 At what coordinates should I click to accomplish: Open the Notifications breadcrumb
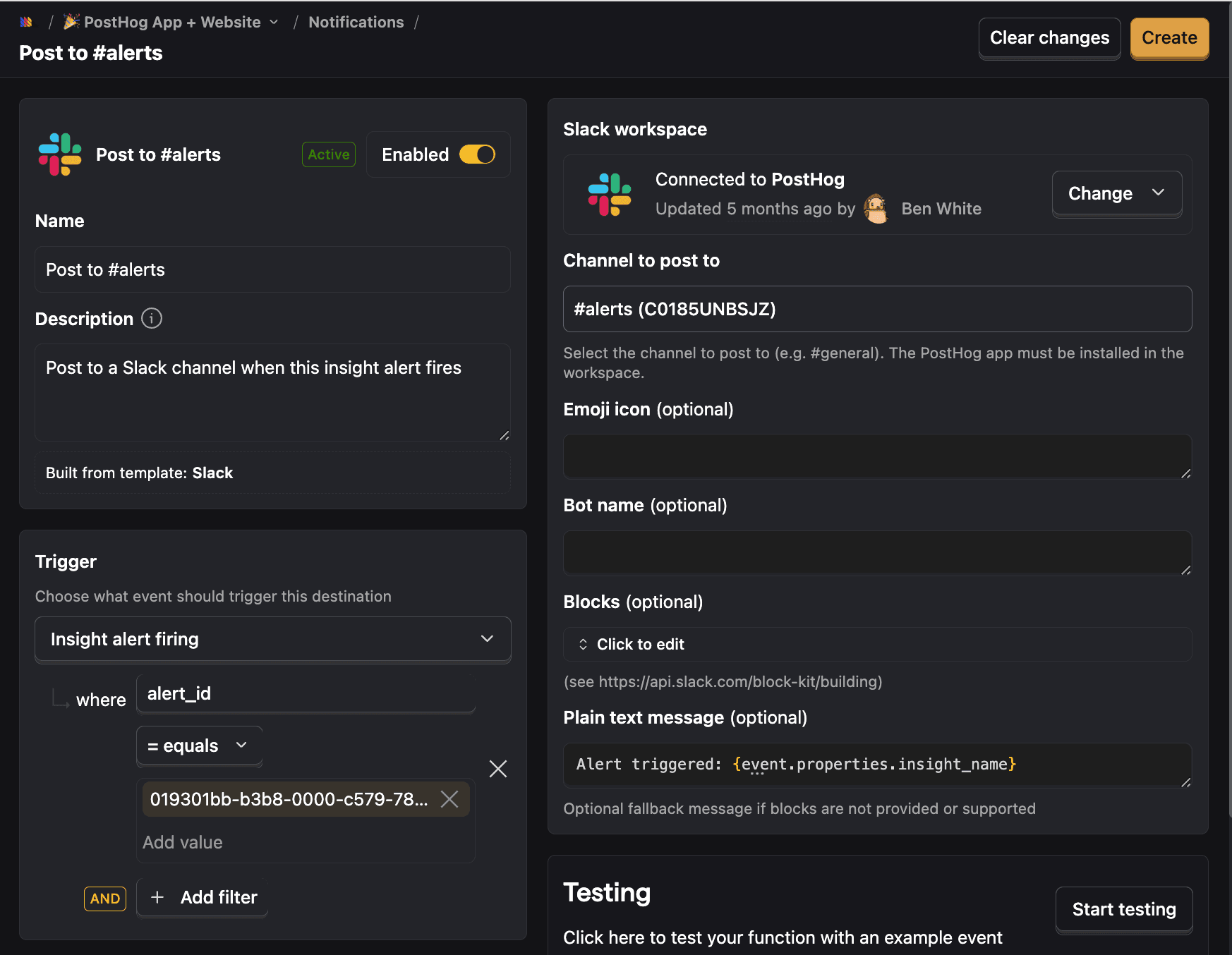356,22
